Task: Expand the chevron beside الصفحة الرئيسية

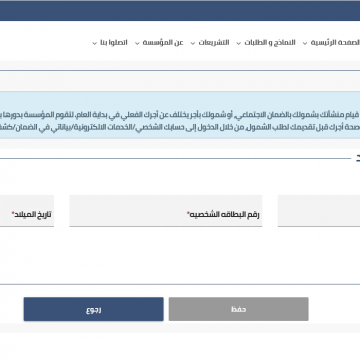Action: point(305,43)
